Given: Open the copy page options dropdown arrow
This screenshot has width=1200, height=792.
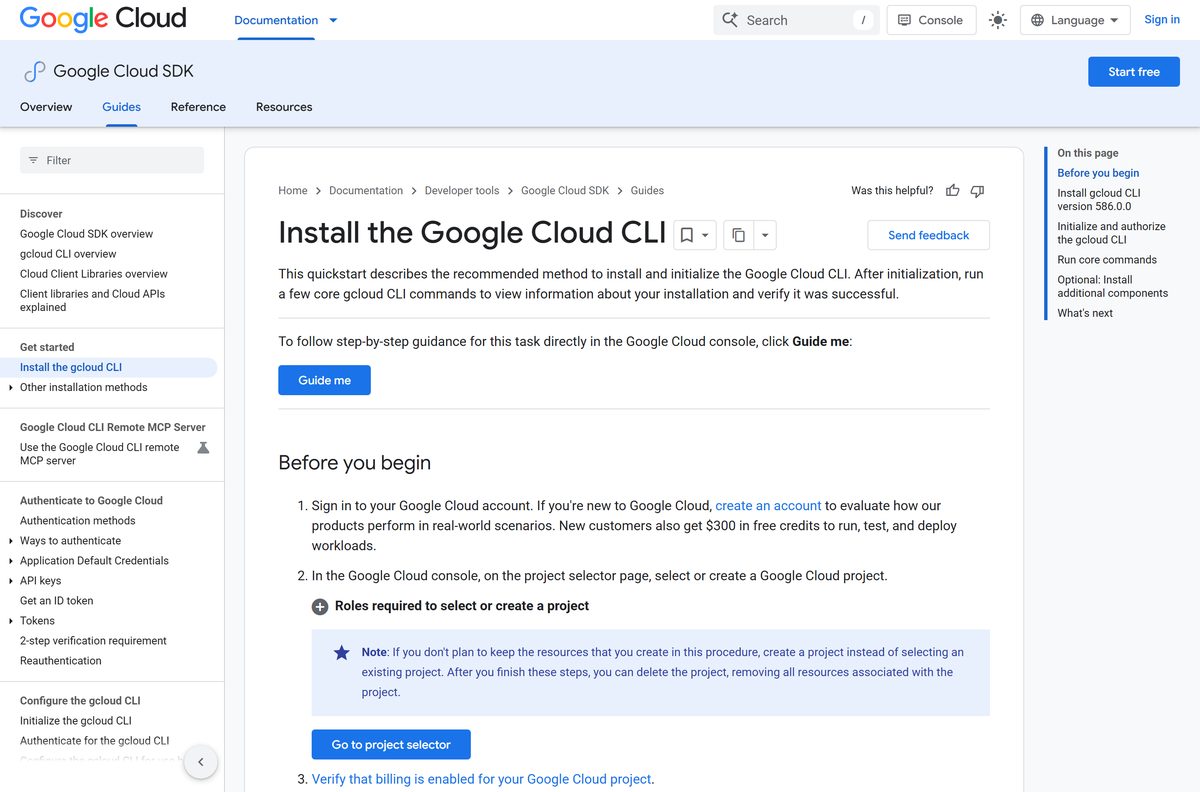Looking at the screenshot, I should [765, 235].
